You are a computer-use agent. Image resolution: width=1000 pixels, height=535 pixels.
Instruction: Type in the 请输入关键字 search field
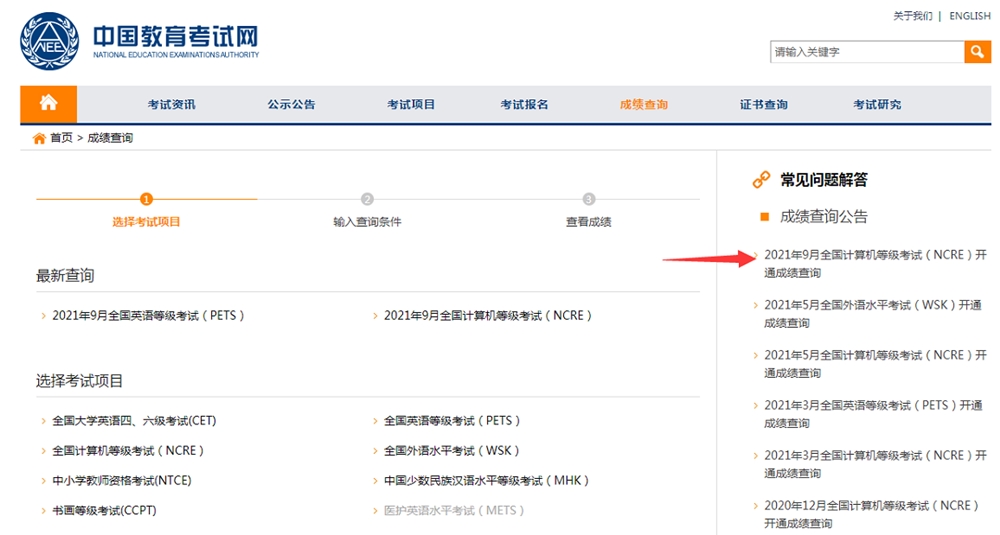click(865, 52)
